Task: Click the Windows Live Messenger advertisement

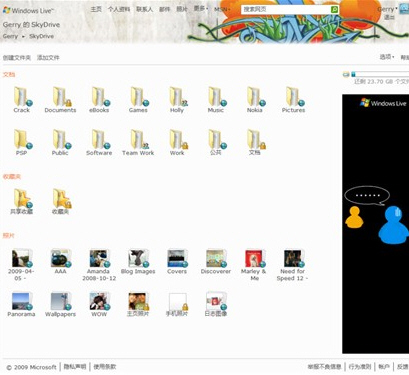Action: [x=375, y=224]
